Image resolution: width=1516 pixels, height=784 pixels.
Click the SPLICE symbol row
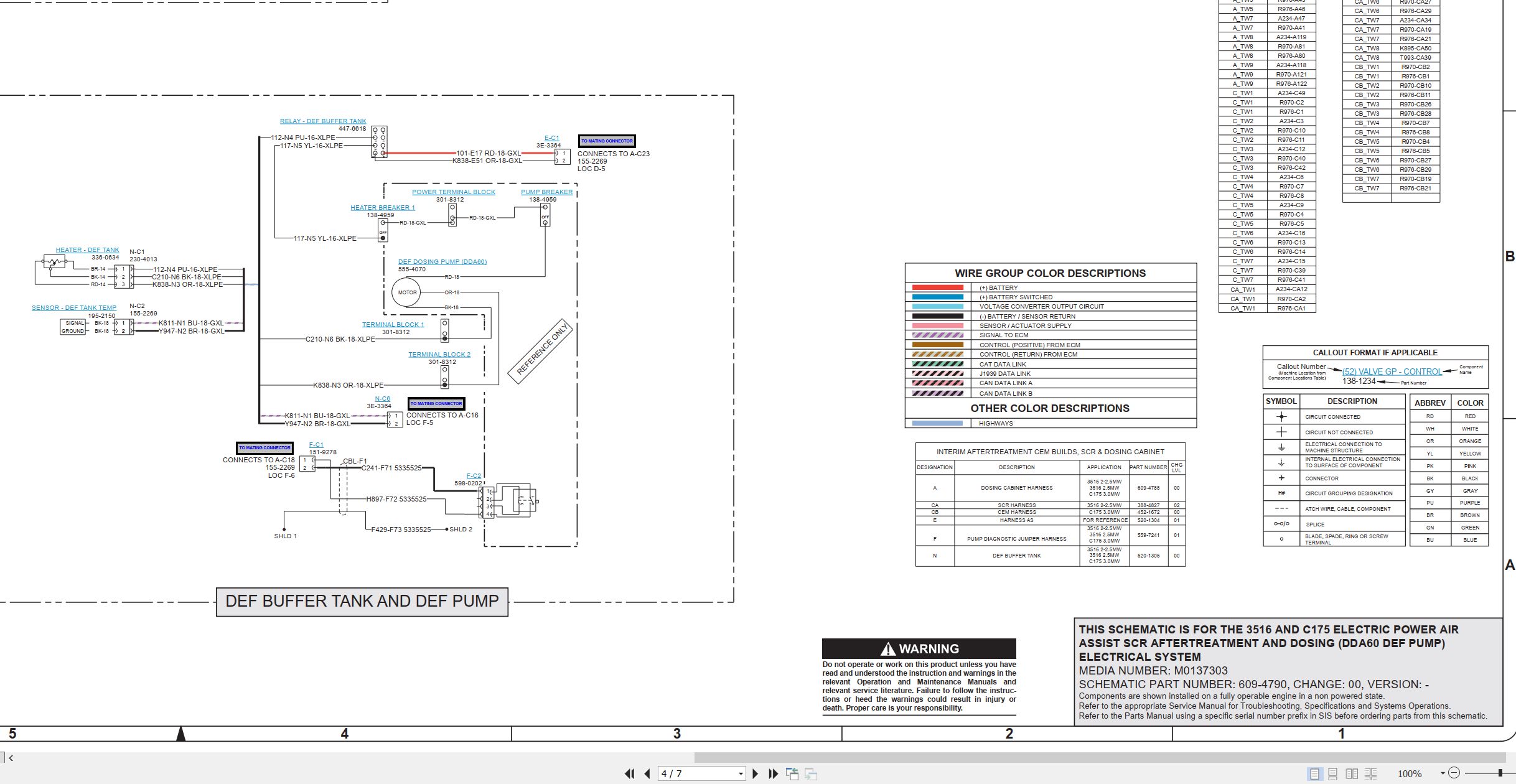pos(1334,524)
